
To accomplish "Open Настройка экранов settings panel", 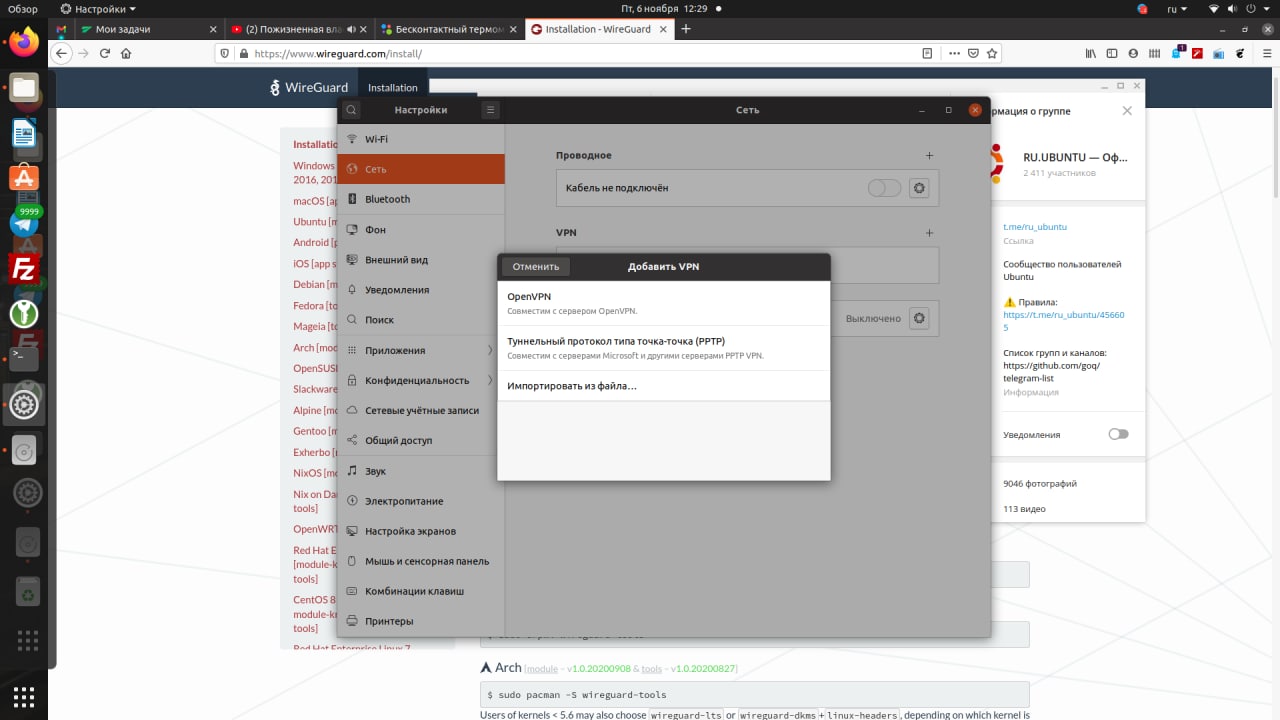I will click(421, 530).
